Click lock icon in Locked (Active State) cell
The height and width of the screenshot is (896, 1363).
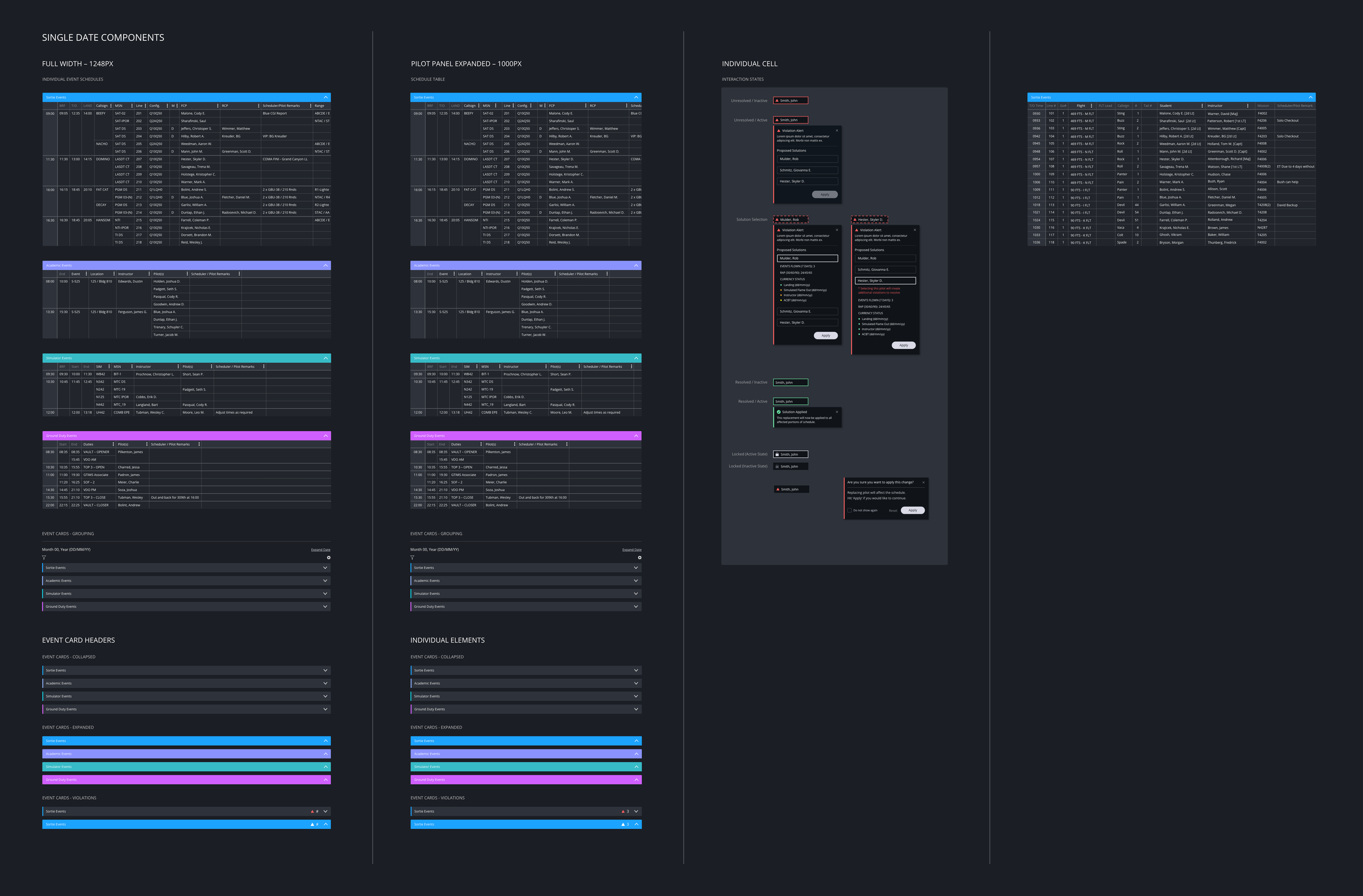(776, 455)
